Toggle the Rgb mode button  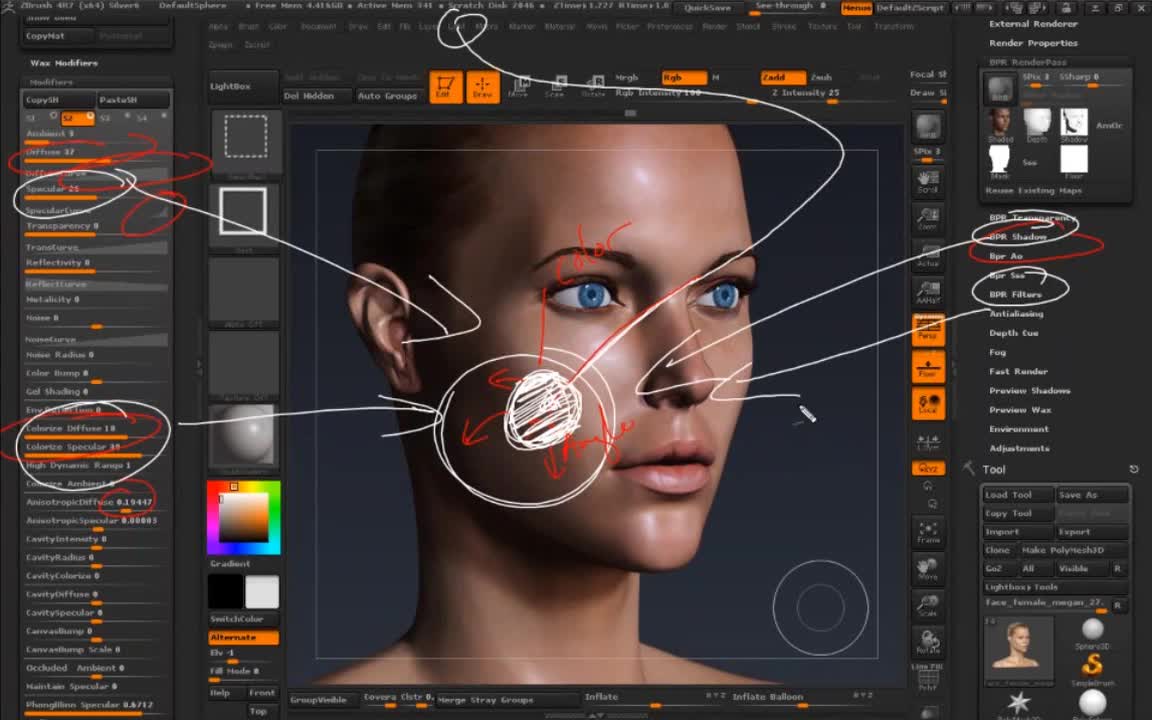pyautogui.click(x=683, y=77)
